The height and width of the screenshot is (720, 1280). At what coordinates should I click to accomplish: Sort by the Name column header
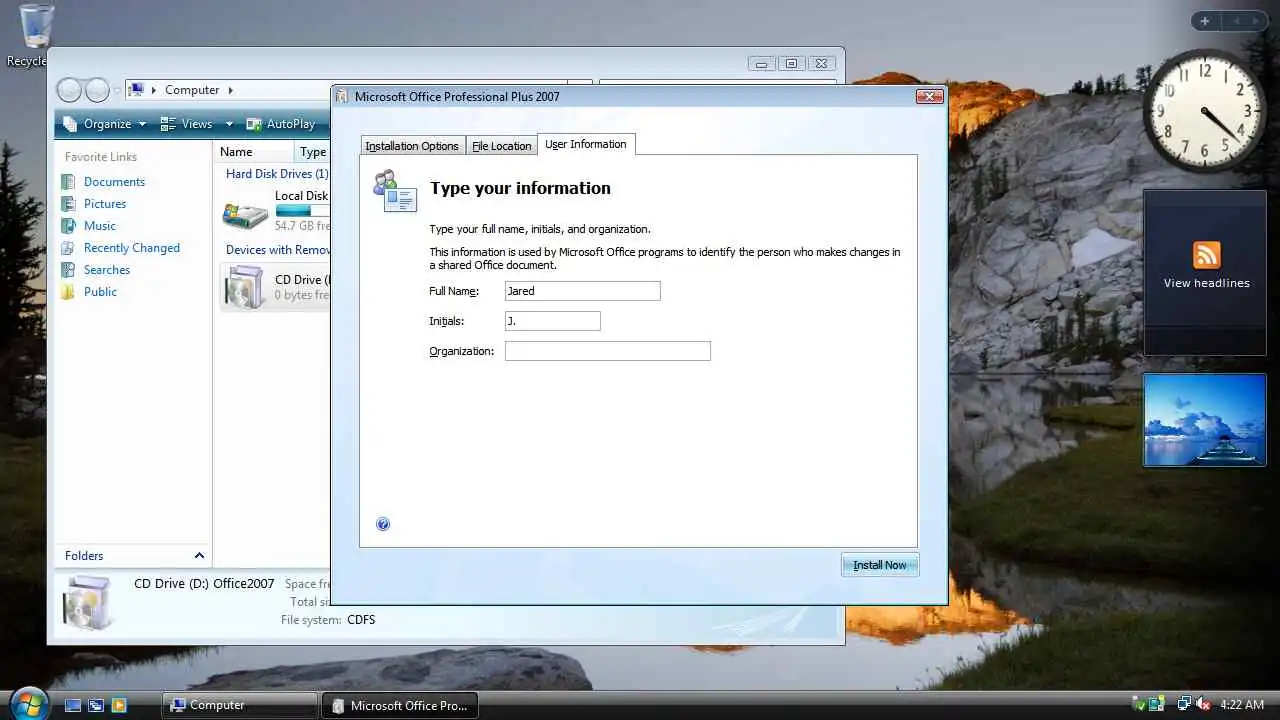click(253, 152)
